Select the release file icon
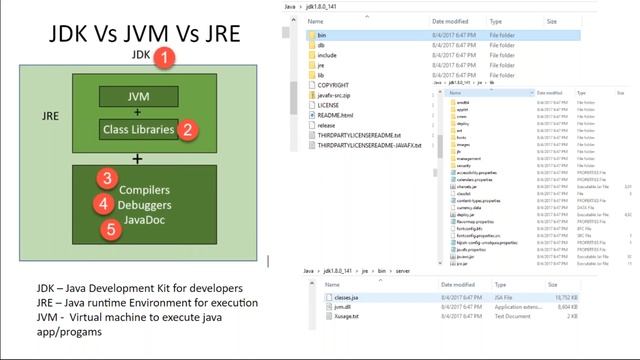Screen dimensions: 640x360 pos(312,125)
